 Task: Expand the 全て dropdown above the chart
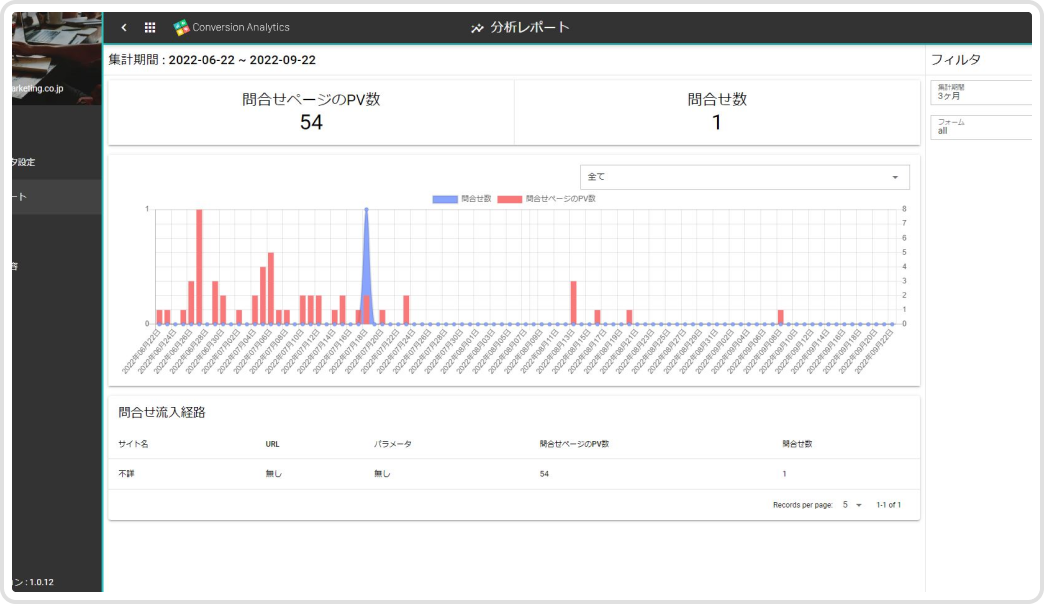[x=744, y=177]
